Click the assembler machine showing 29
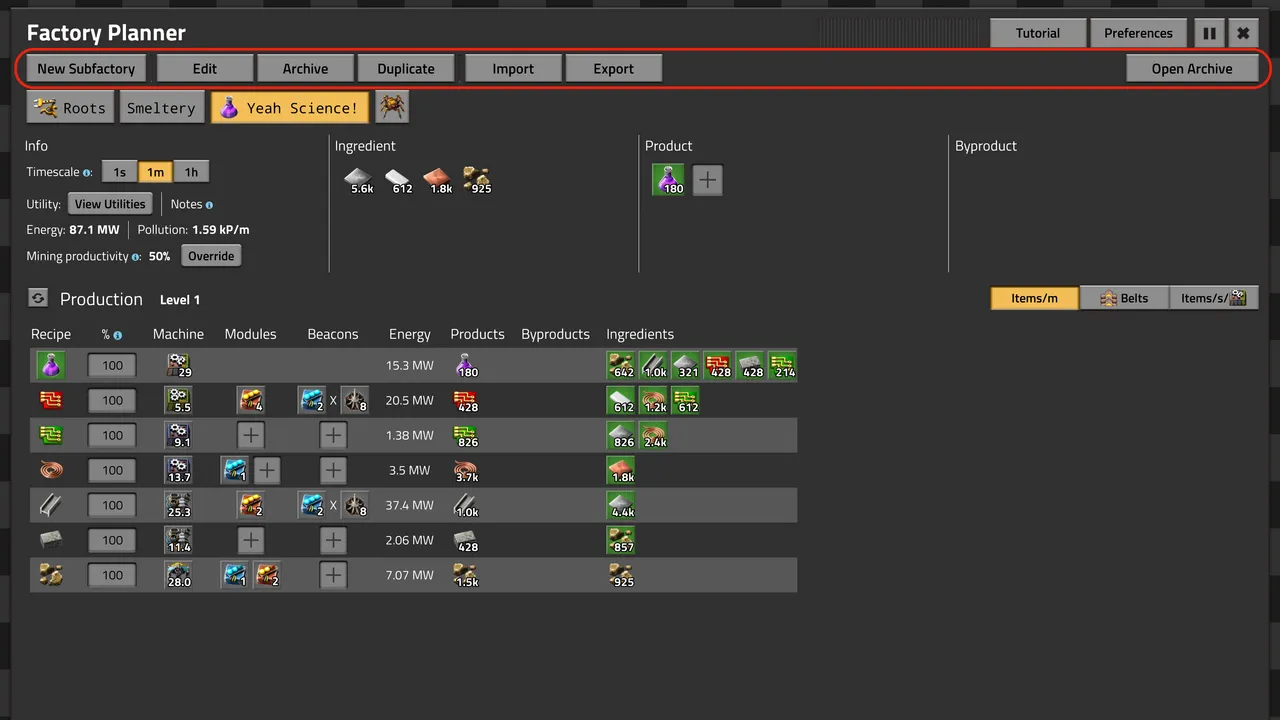 [179, 365]
